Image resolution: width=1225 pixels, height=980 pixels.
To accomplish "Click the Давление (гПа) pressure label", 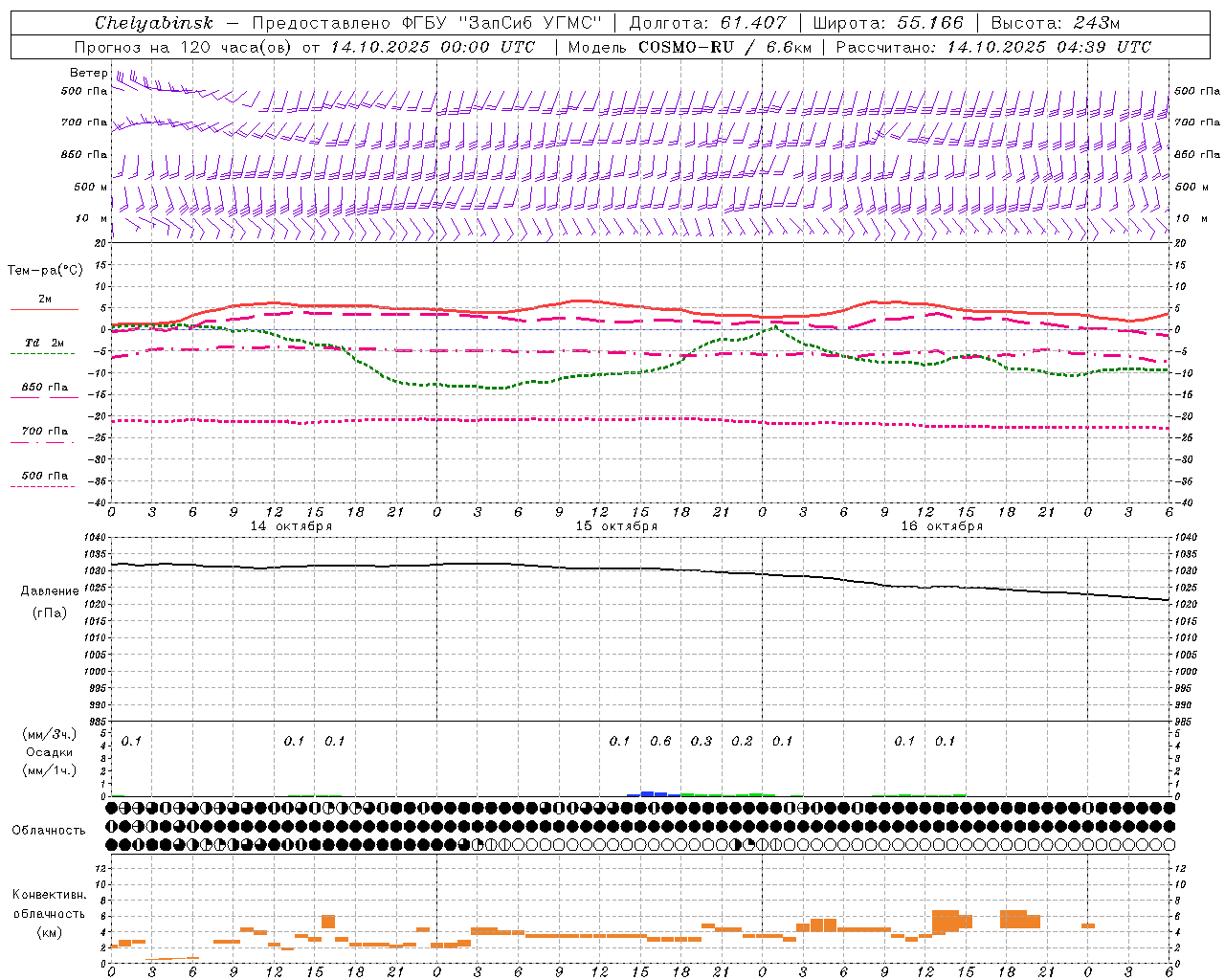I will coord(50,602).
